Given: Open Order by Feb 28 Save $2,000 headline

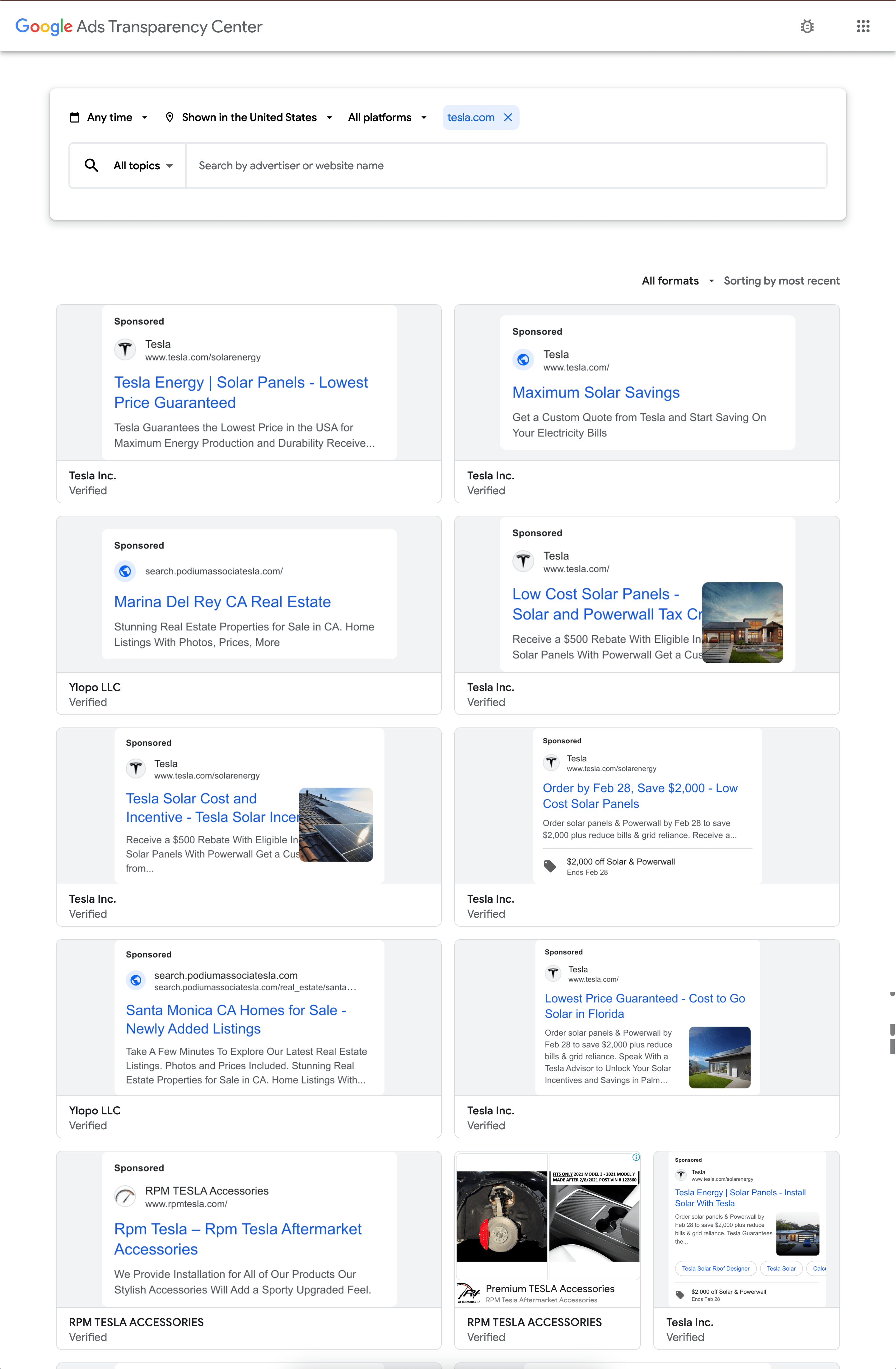Looking at the screenshot, I should [640, 796].
